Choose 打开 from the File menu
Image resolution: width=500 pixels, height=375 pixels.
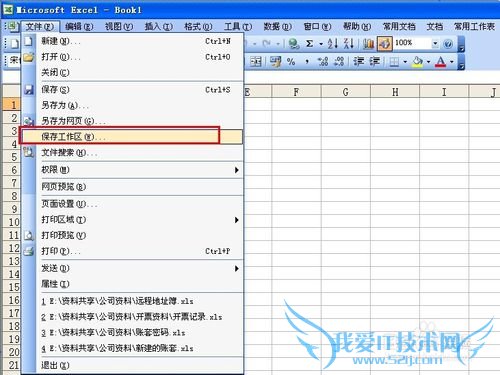(132, 57)
